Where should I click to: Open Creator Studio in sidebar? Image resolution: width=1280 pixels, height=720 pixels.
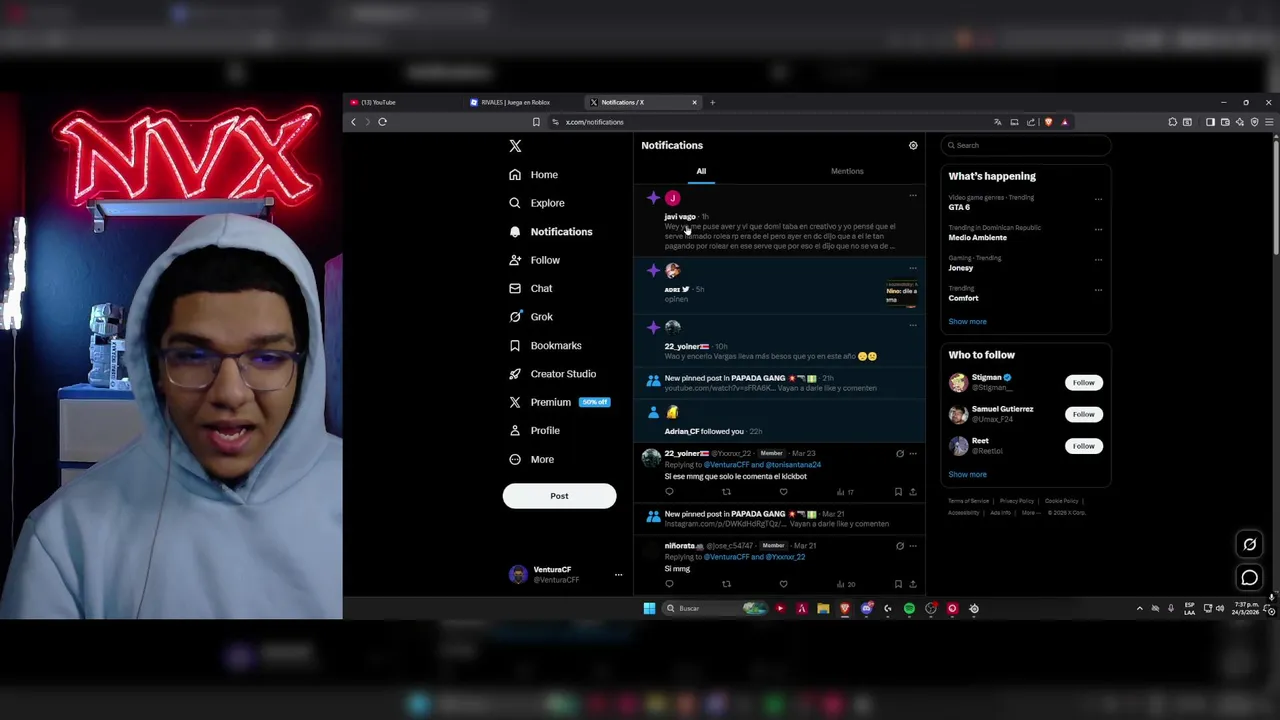[x=552, y=374]
